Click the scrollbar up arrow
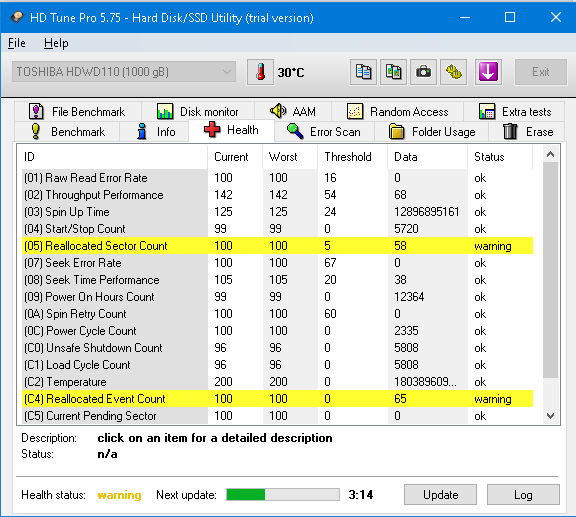The image size is (576, 517). click(x=550, y=155)
